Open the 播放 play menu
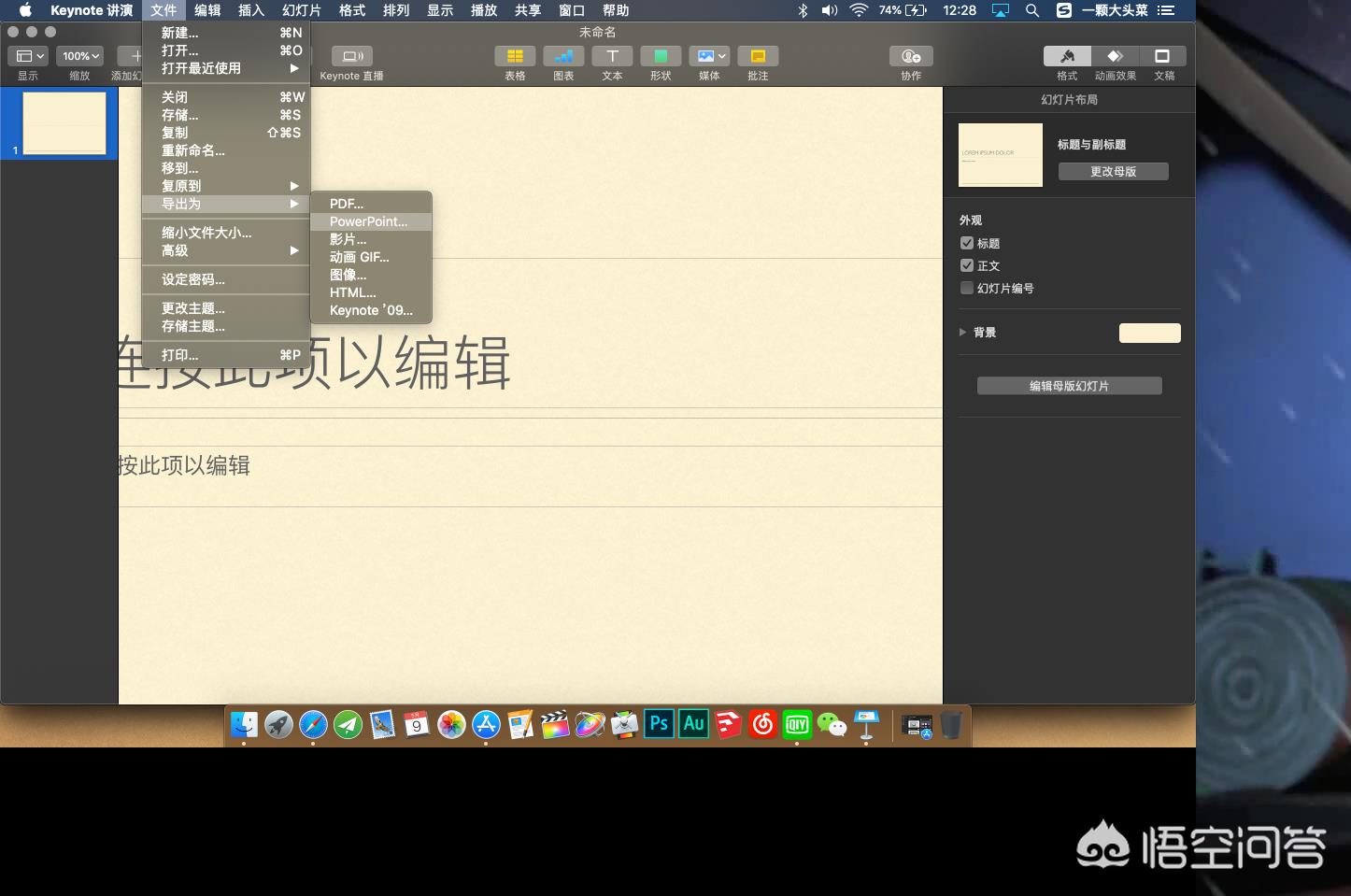Image resolution: width=1351 pixels, height=896 pixels. pos(484,10)
